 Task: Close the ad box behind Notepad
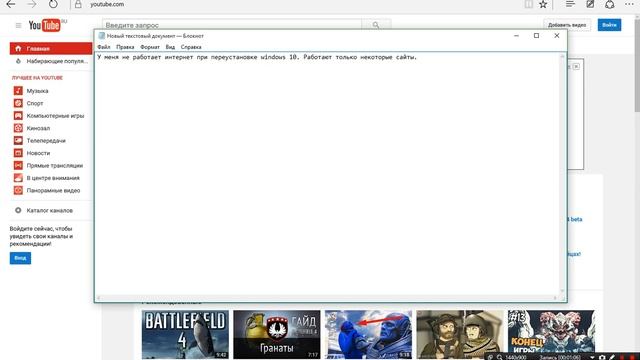pos(576,67)
